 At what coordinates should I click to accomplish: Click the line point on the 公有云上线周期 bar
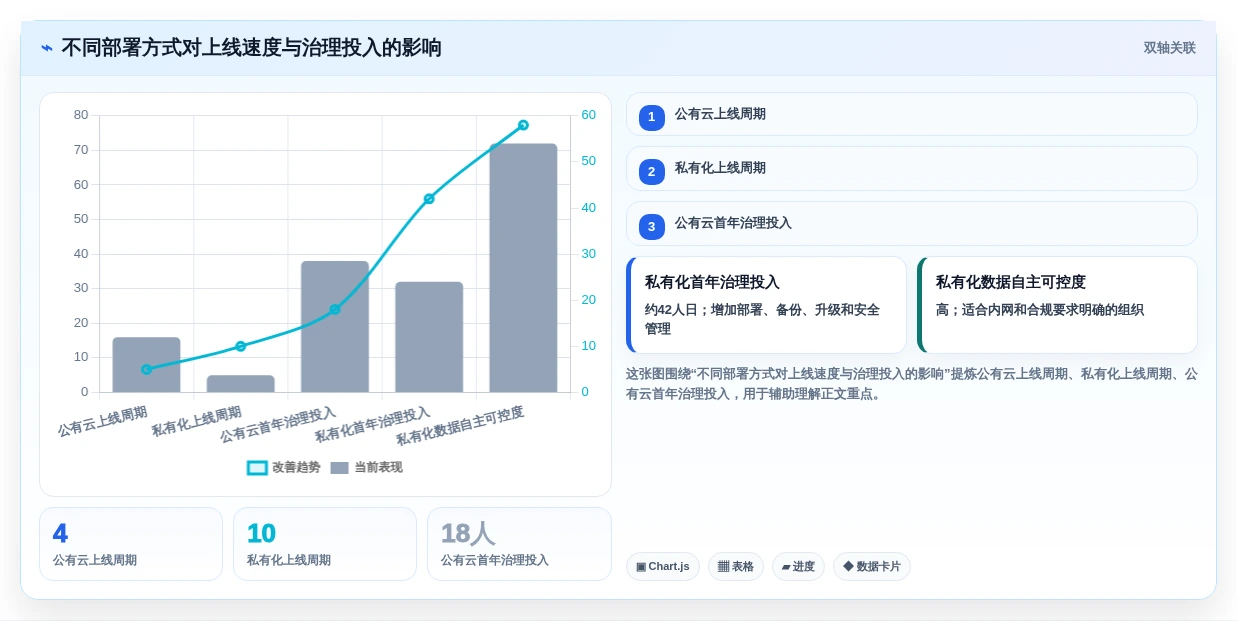pos(146,369)
